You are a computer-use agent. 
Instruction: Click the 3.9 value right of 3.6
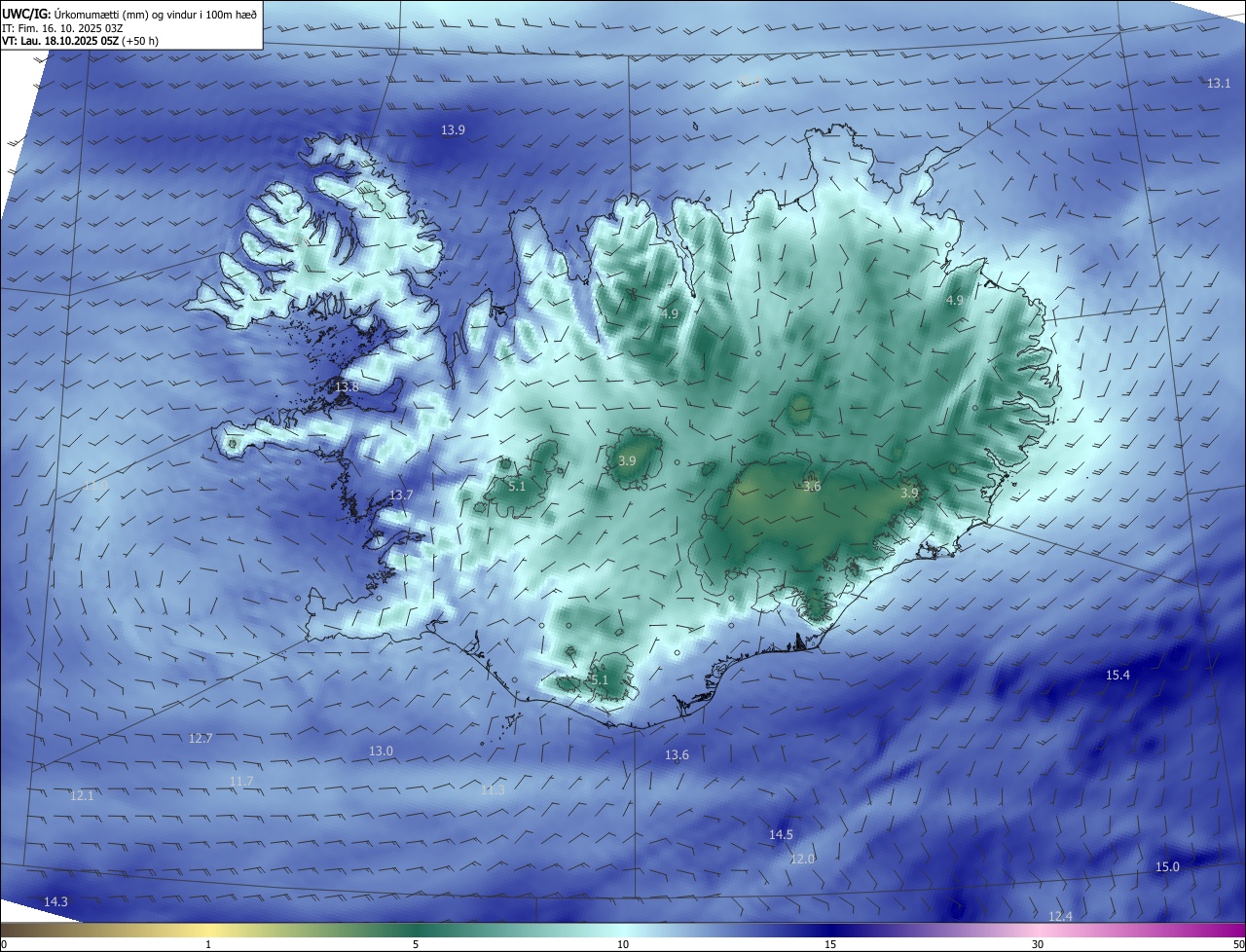point(909,494)
